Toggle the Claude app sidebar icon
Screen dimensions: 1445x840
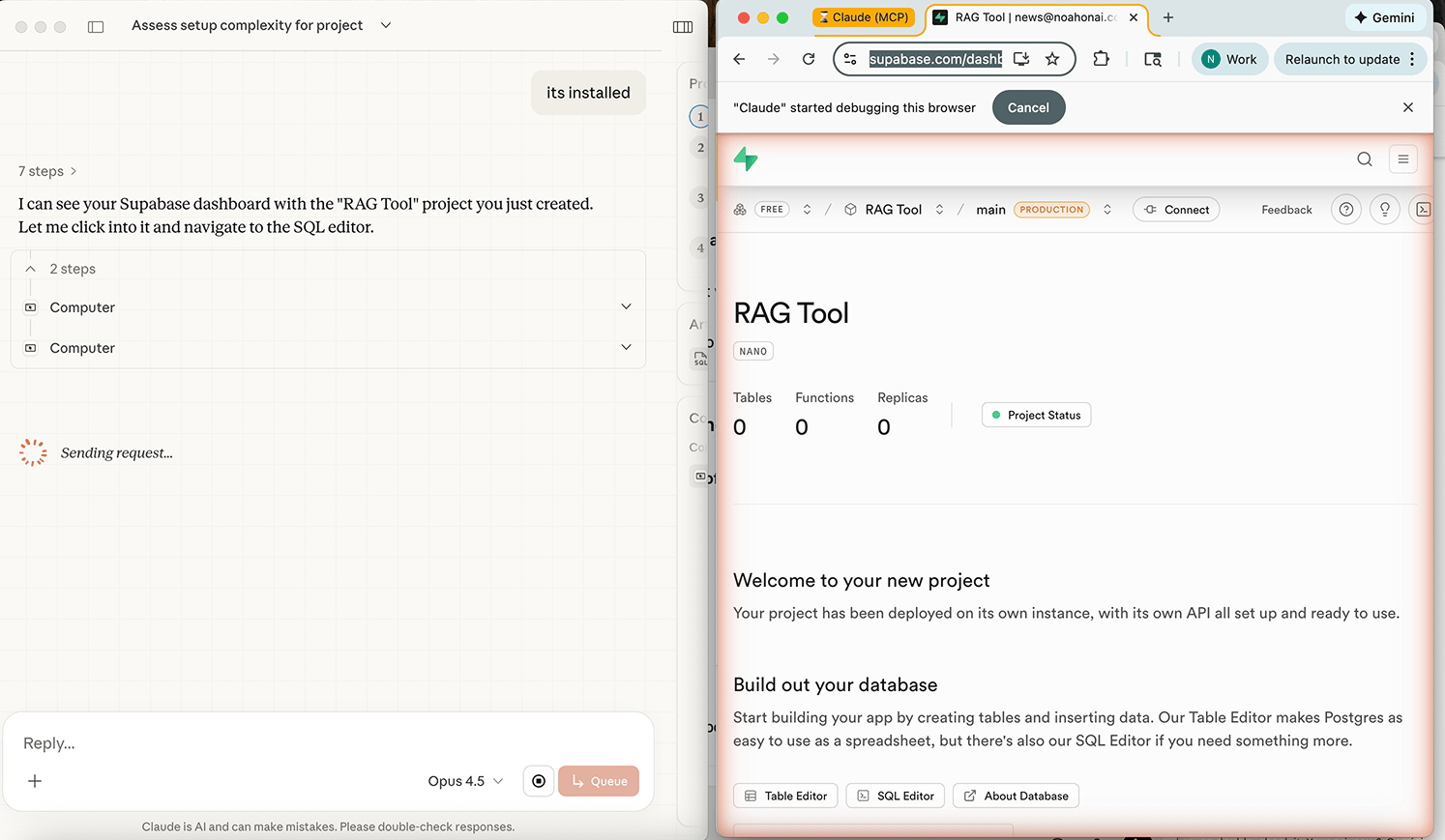tap(96, 26)
